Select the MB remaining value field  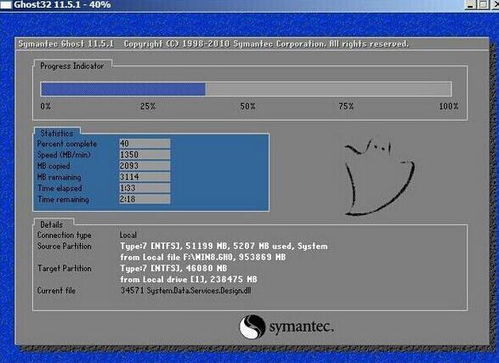pyautogui.click(x=145, y=177)
